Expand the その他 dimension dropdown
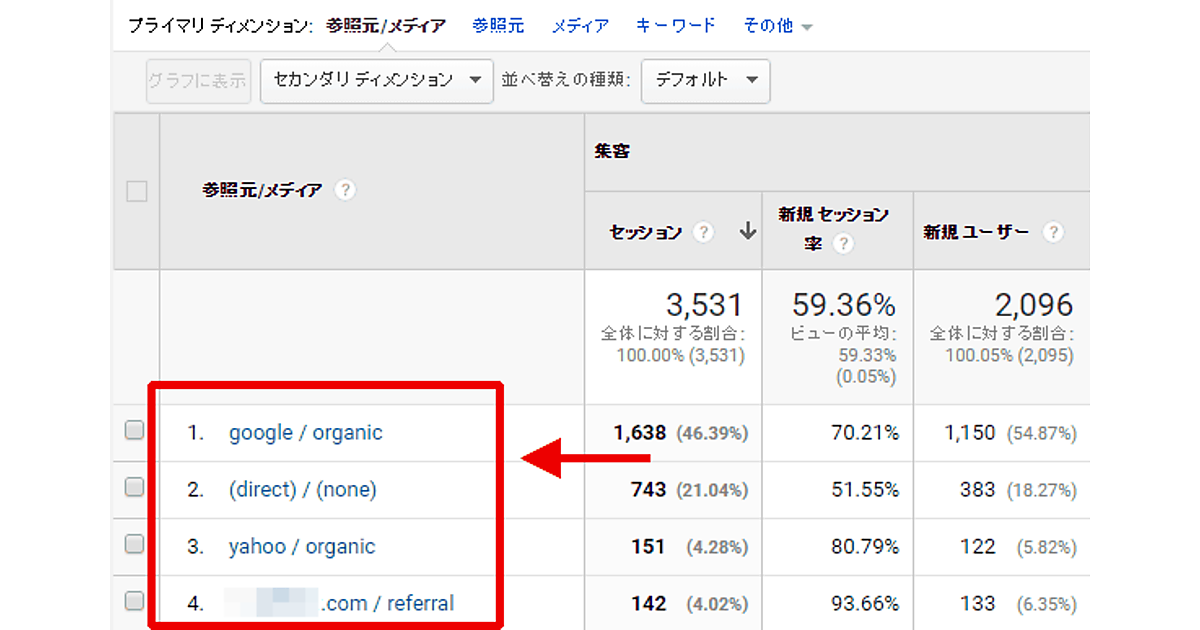This screenshot has height=630, width=1200. (x=777, y=26)
